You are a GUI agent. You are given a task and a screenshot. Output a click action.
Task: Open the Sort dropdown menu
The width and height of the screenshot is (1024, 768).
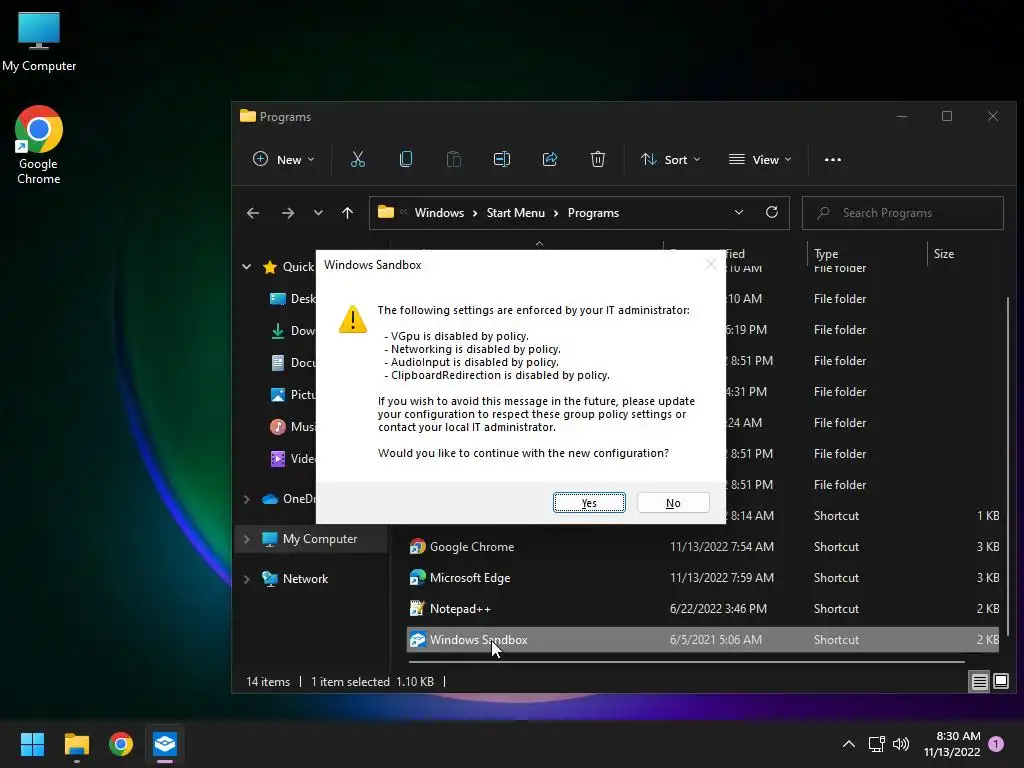pos(671,159)
